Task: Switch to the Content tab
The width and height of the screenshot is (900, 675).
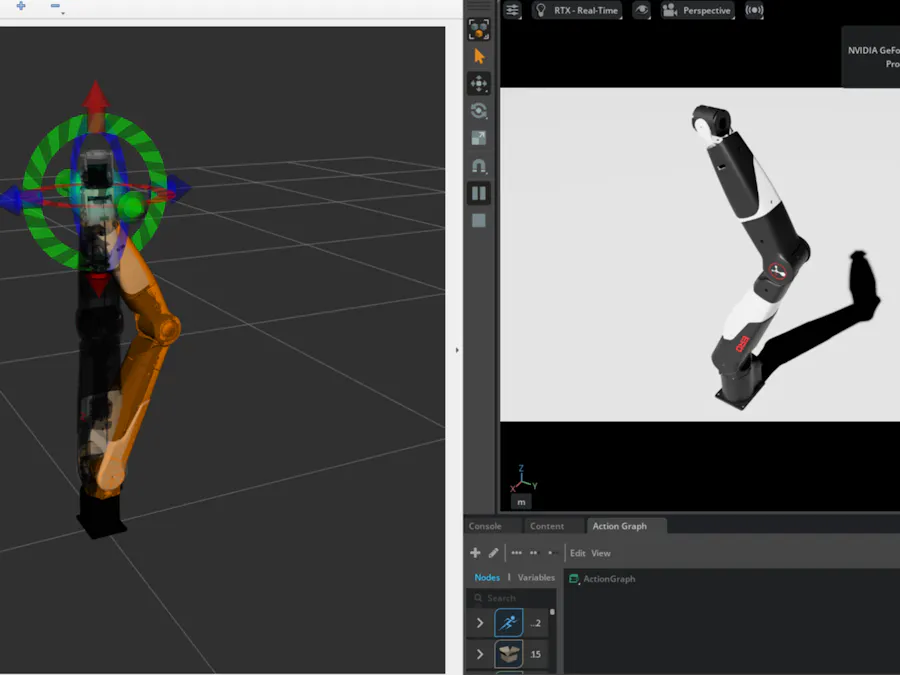Action: [x=547, y=526]
